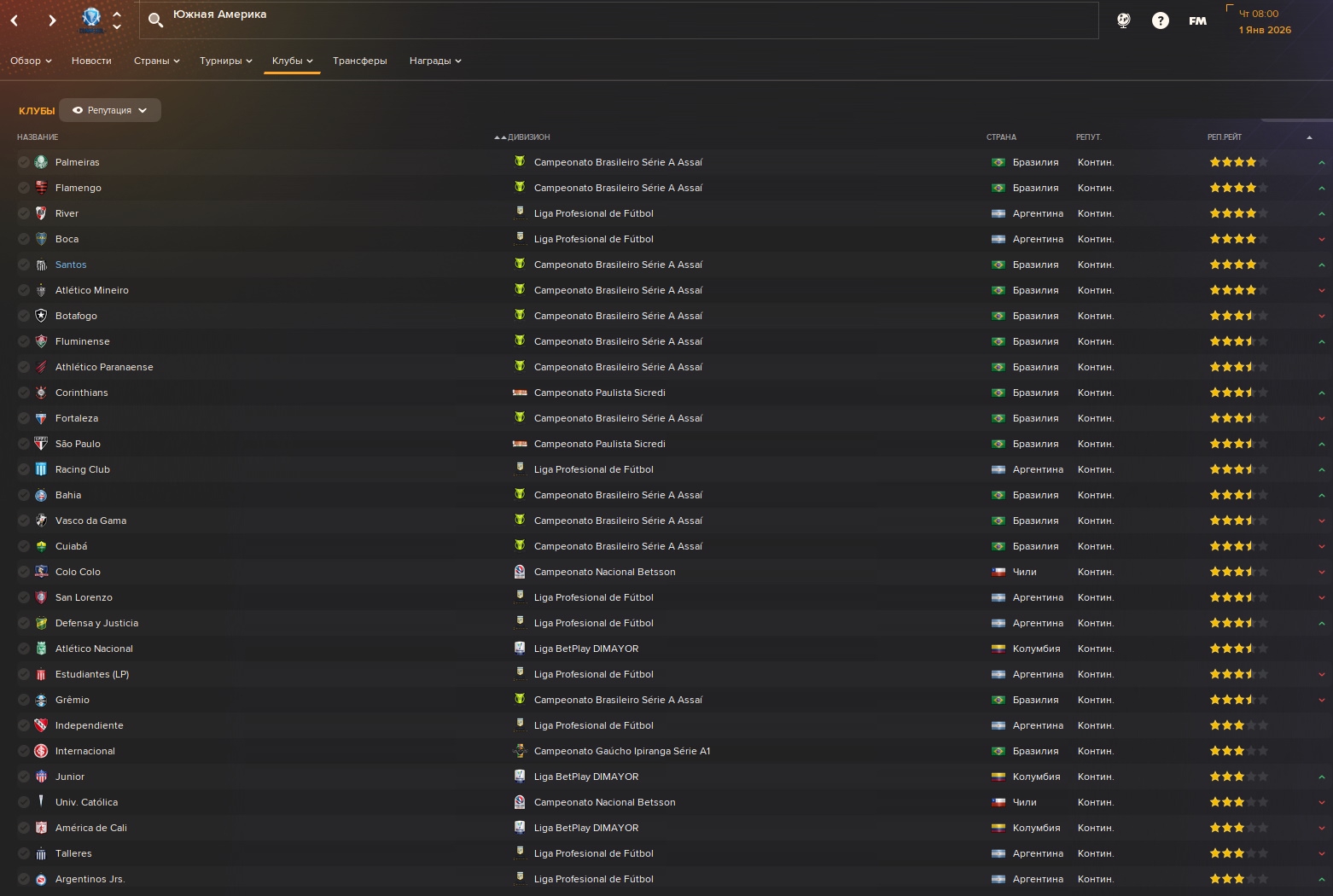
Task: Sort by the РЕП.РЕЙТ column header
Action: [1225, 137]
